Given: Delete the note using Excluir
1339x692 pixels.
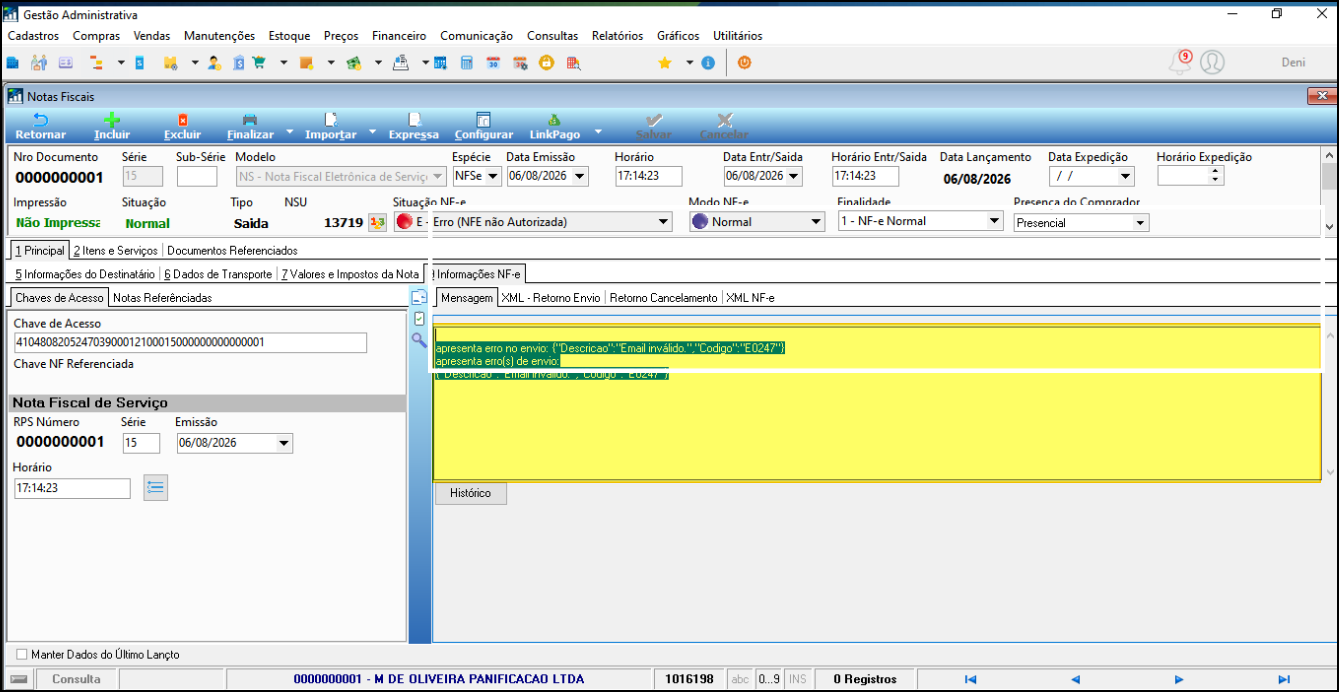Looking at the screenshot, I should (182, 126).
